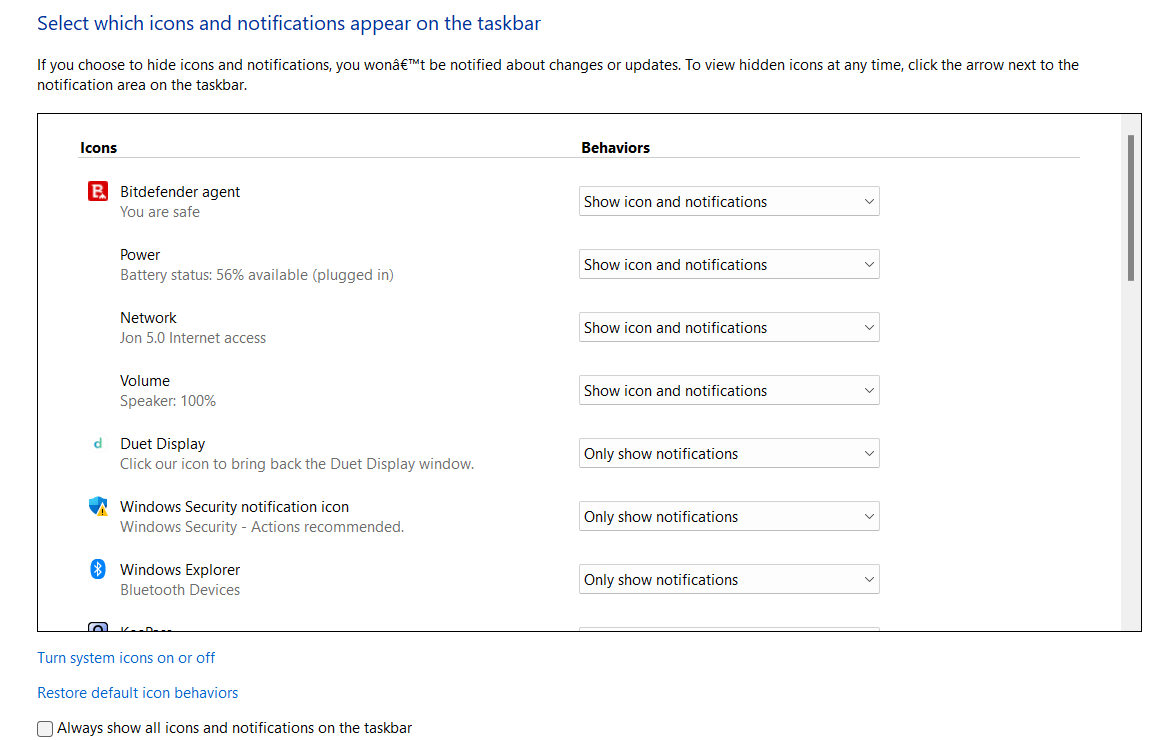Image resolution: width=1175 pixels, height=740 pixels.
Task: Select the 'You are safe' status text
Action: [x=160, y=212]
